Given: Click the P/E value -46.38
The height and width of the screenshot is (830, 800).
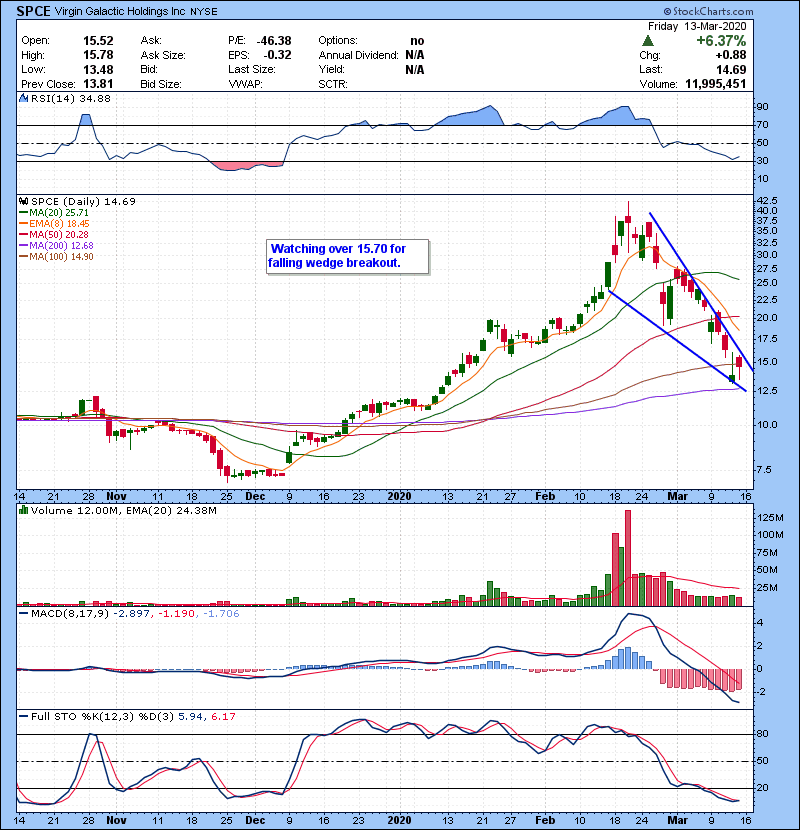Looking at the screenshot, I should 274,41.
